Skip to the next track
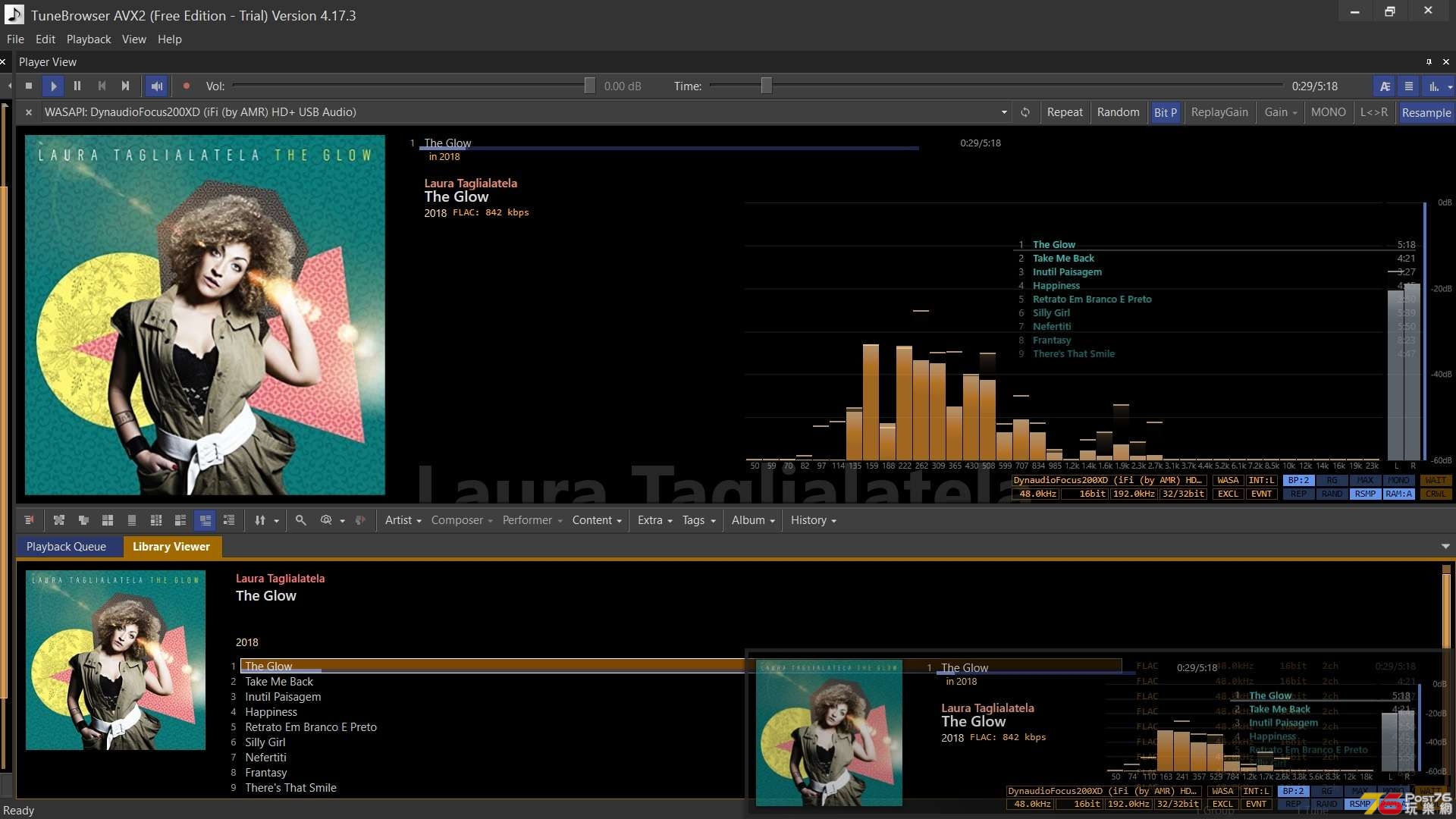This screenshot has width=1456, height=819. (x=126, y=86)
